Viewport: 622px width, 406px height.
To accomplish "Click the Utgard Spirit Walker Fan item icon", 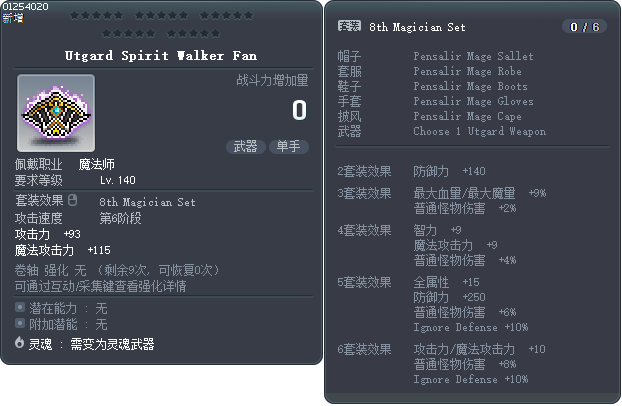I will 56,113.
